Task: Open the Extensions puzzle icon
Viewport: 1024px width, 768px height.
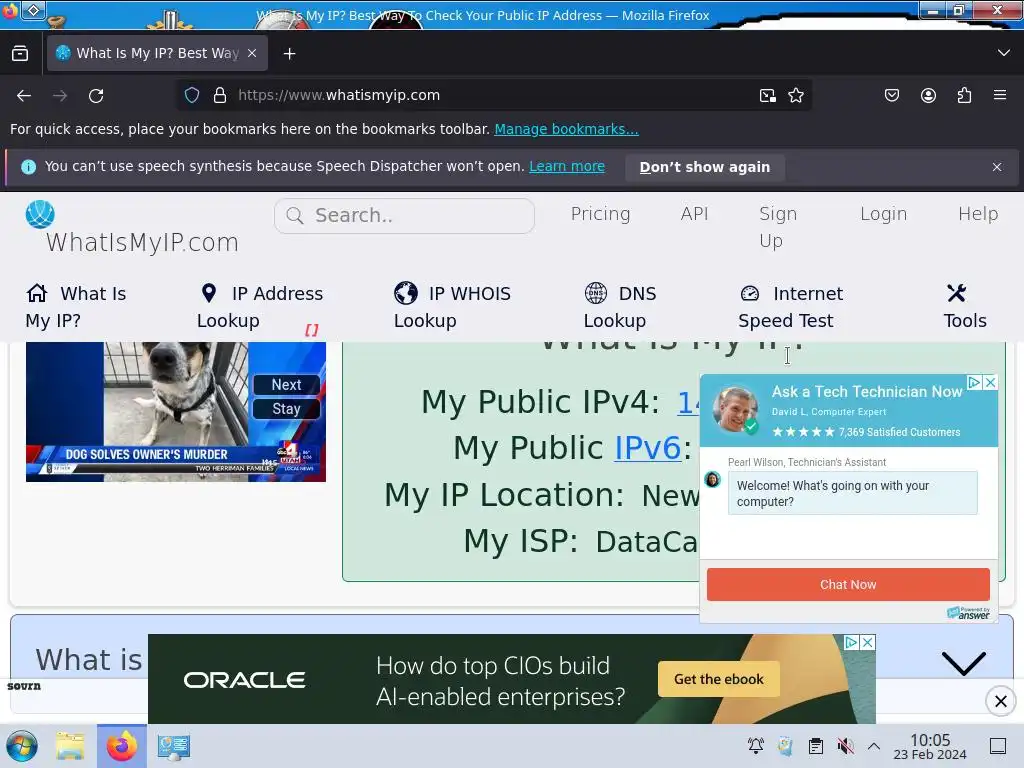Action: coord(964,95)
